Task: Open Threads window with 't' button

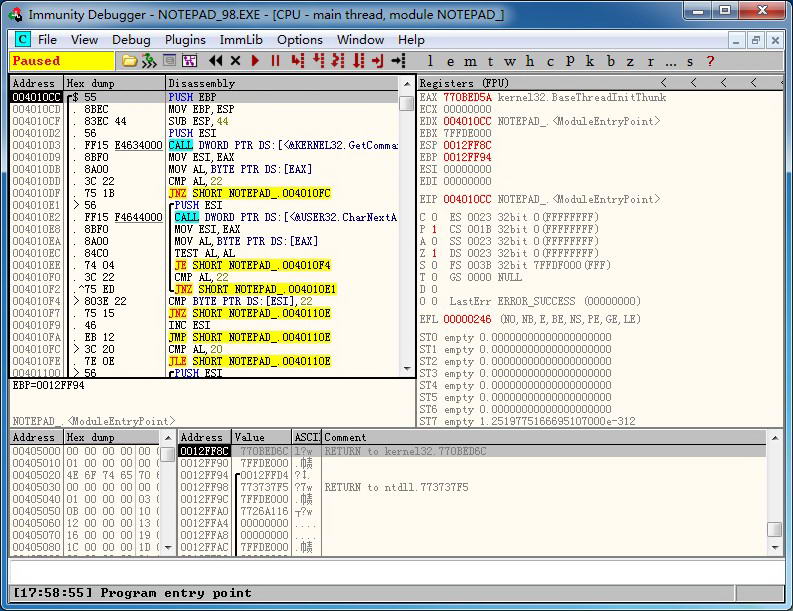Action: (x=490, y=61)
